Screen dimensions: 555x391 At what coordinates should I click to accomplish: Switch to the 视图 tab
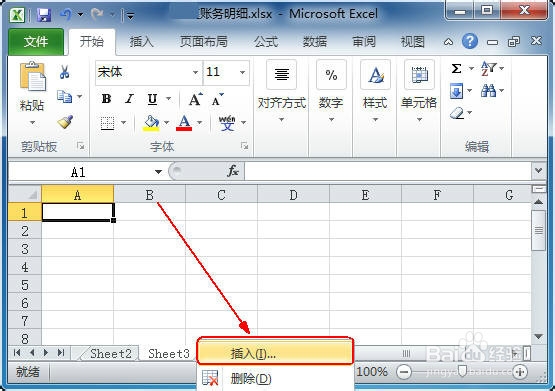coord(412,42)
